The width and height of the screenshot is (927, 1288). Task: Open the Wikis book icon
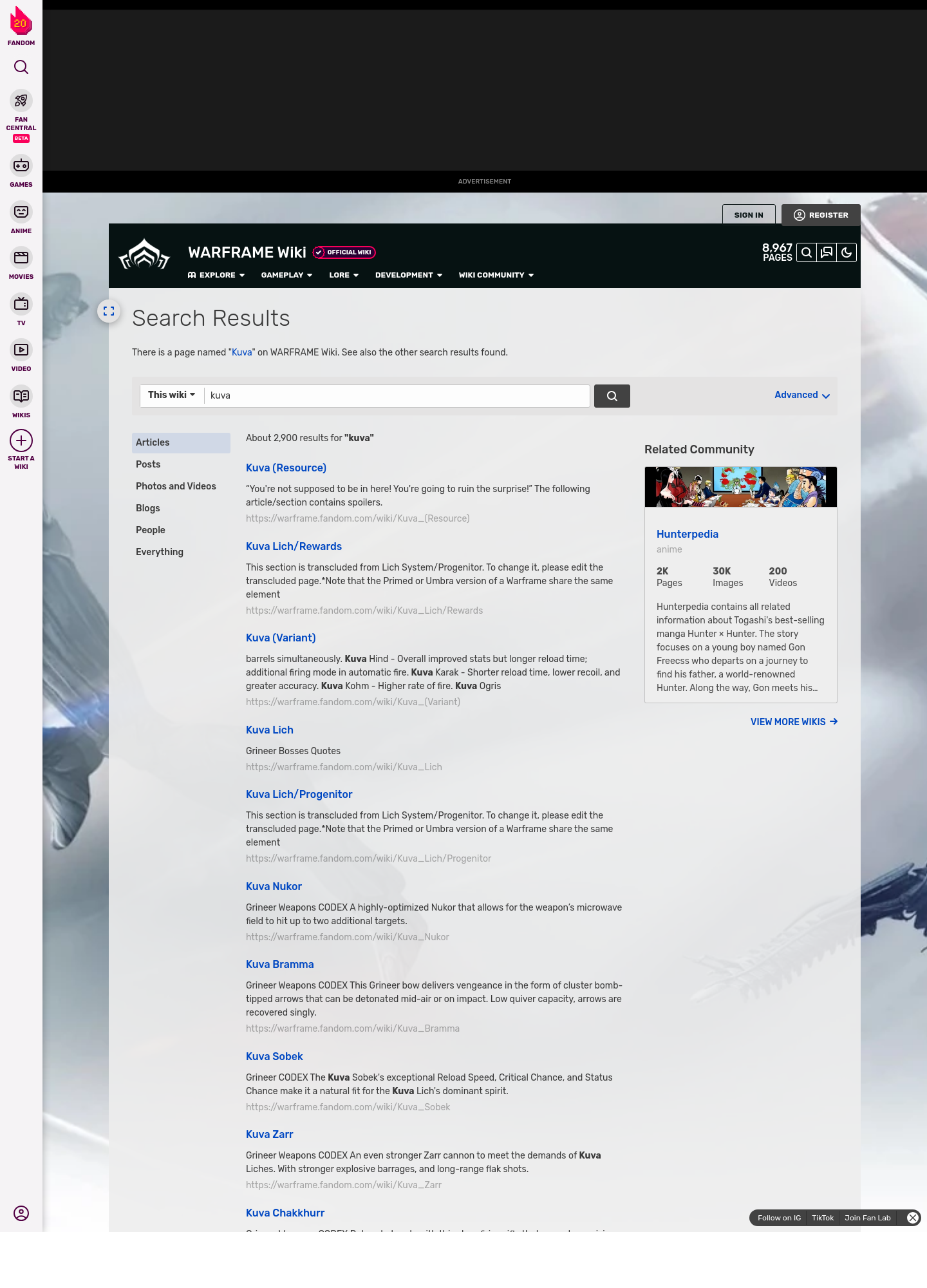(x=21, y=396)
